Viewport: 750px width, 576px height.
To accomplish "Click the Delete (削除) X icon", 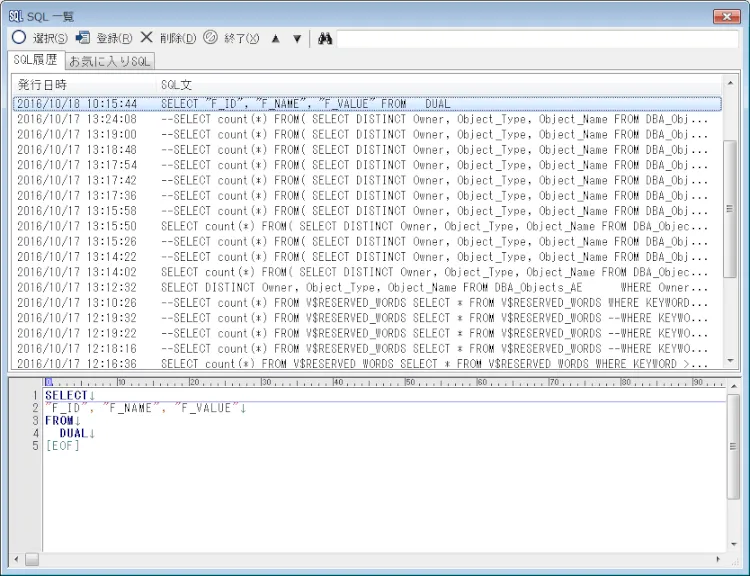I will pyautogui.click(x=146, y=37).
